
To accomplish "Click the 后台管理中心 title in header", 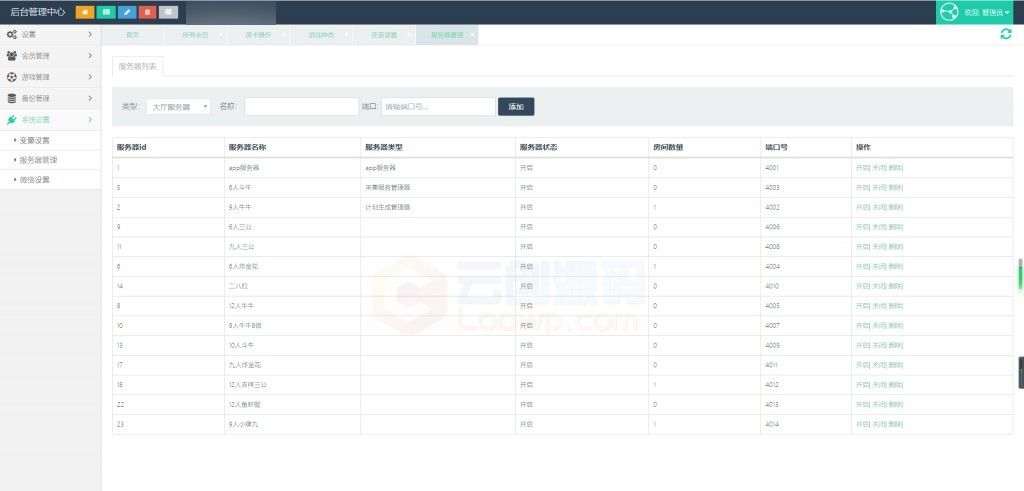I will 37,12.
